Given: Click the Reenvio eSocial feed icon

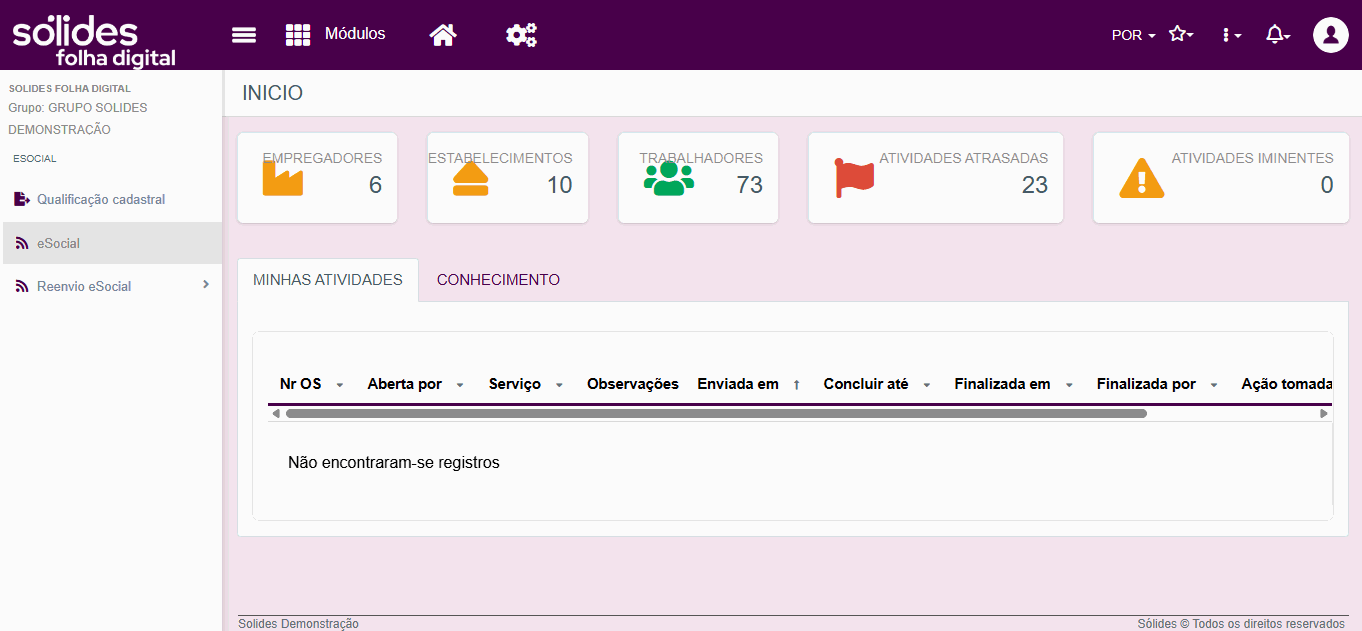Looking at the screenshot, I should click(22, 286).
